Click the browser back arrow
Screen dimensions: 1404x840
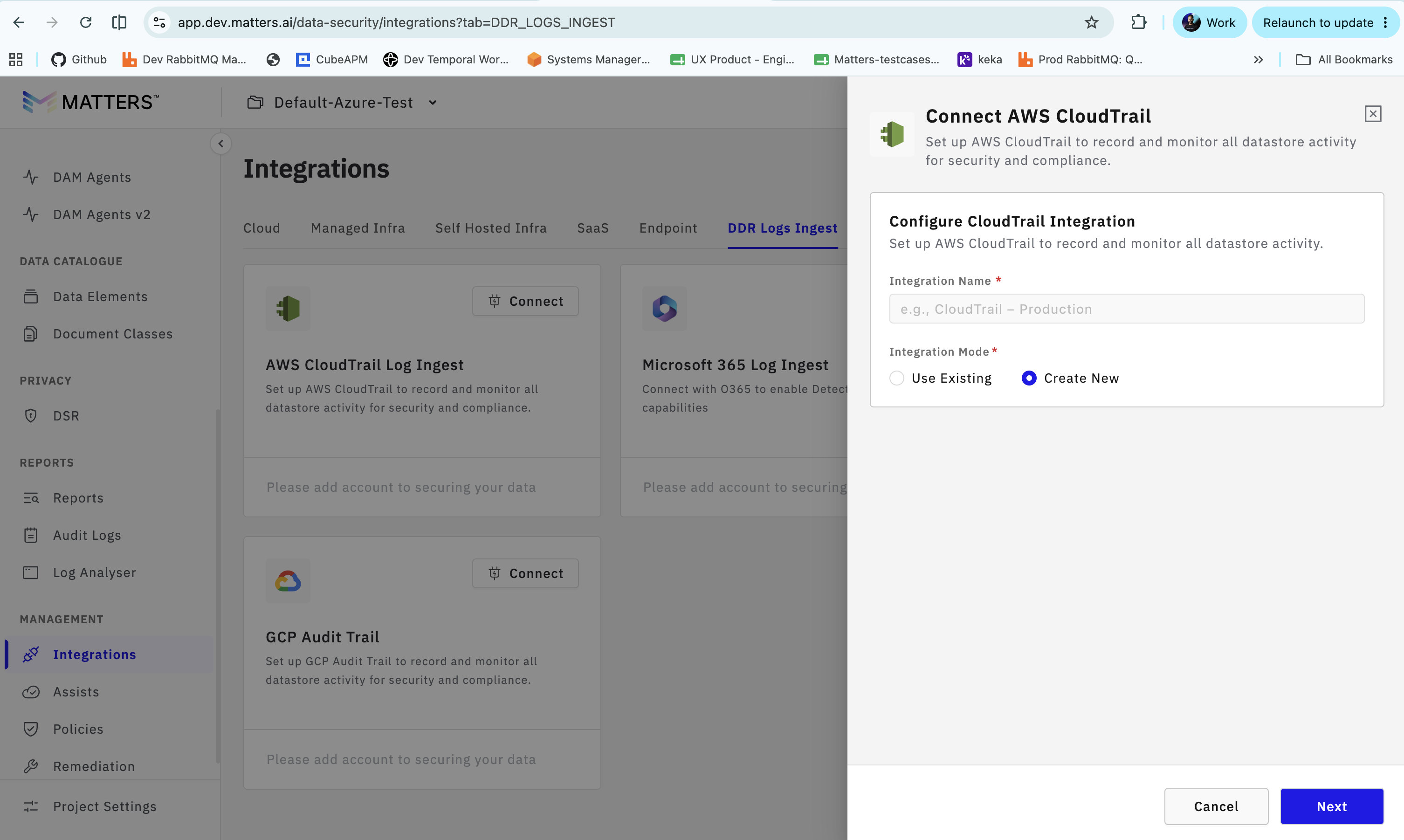pos(19,23)
